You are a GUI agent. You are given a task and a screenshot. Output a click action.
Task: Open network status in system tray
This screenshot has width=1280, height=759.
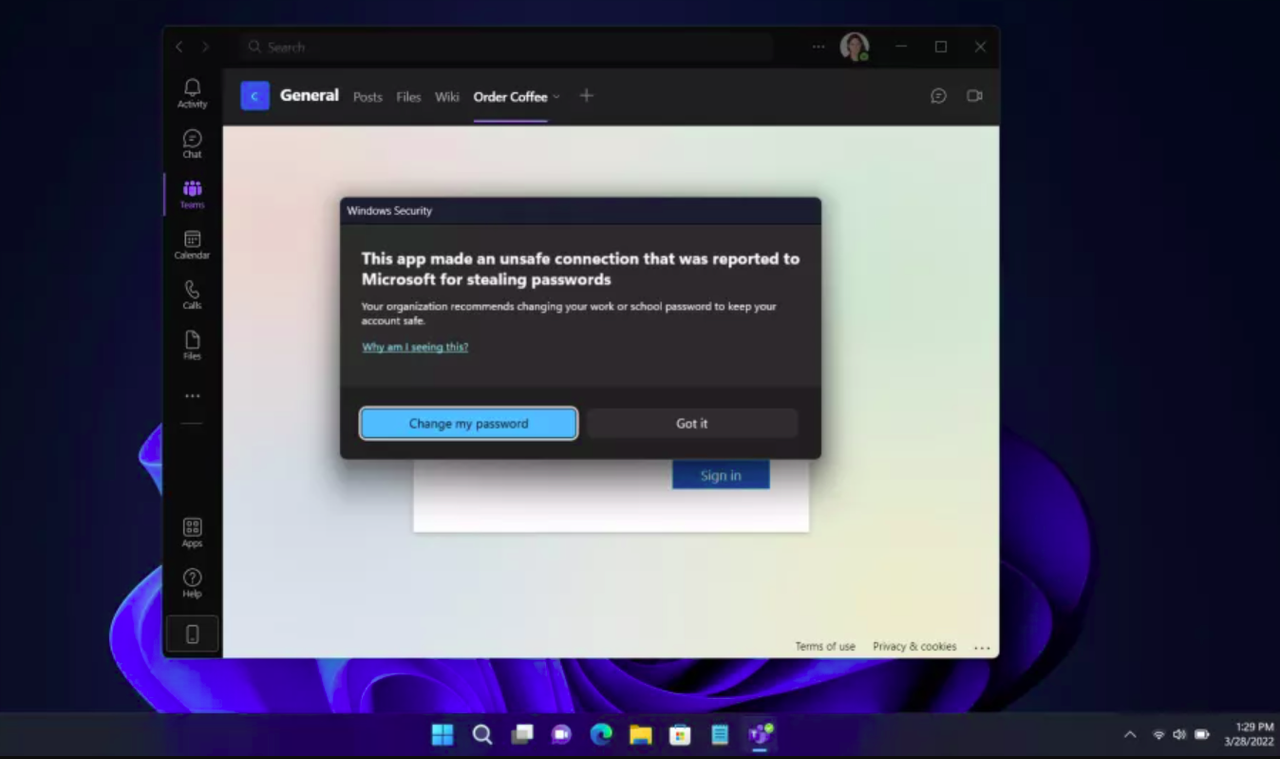pyautogui.click(x=1159, y=735)
